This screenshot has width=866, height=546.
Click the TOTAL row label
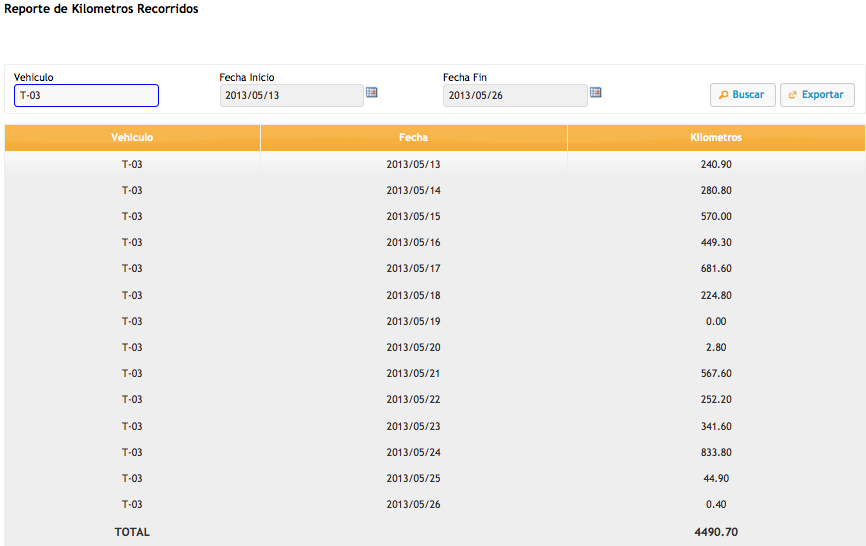click(x=132, y=533)
